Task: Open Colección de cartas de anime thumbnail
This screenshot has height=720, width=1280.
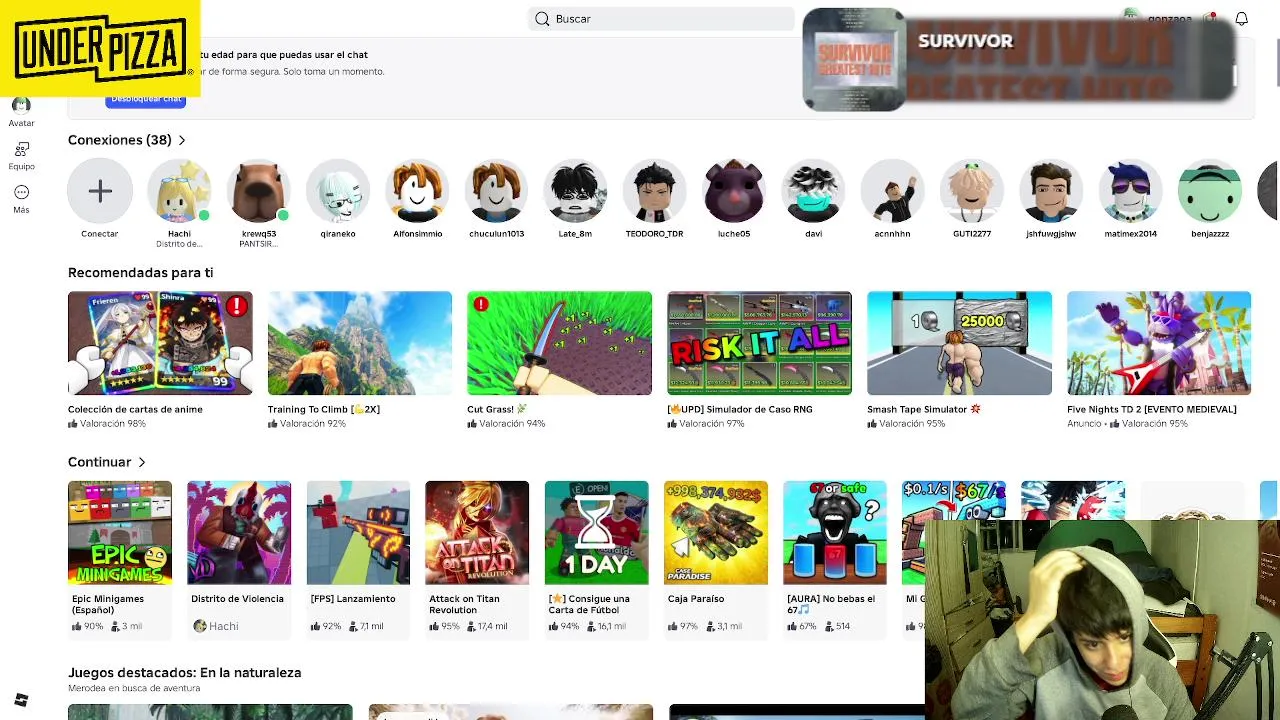Action: coord(160,343)
